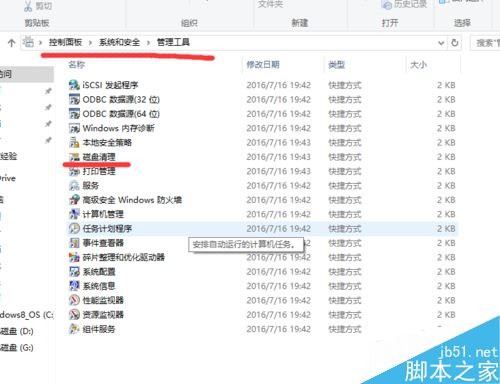Click the 组件服务 icon
Image resolution: width=500 pixels, height=384 pixels.
pos(74,329)
